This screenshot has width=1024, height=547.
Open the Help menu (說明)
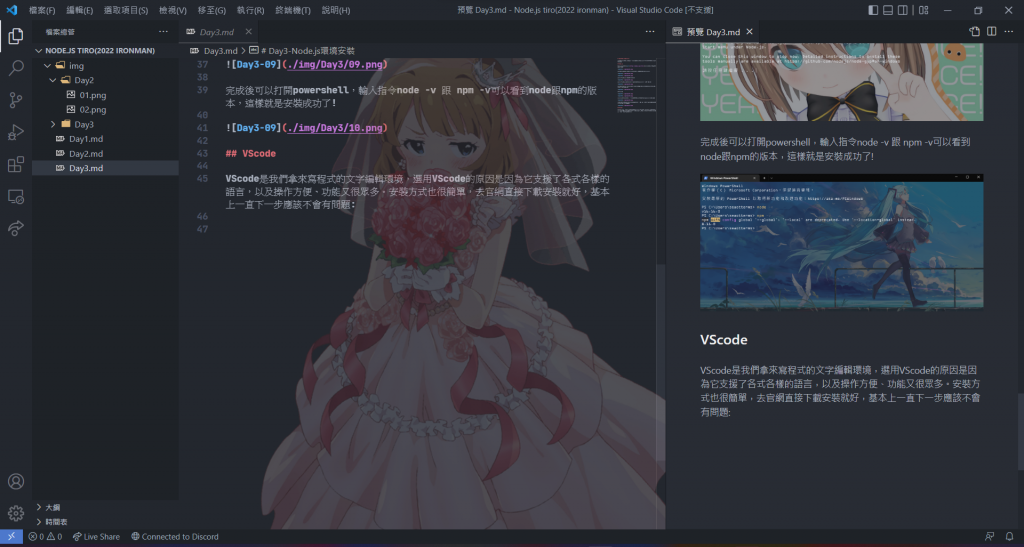pyautogui.click(x=336, y=10)
